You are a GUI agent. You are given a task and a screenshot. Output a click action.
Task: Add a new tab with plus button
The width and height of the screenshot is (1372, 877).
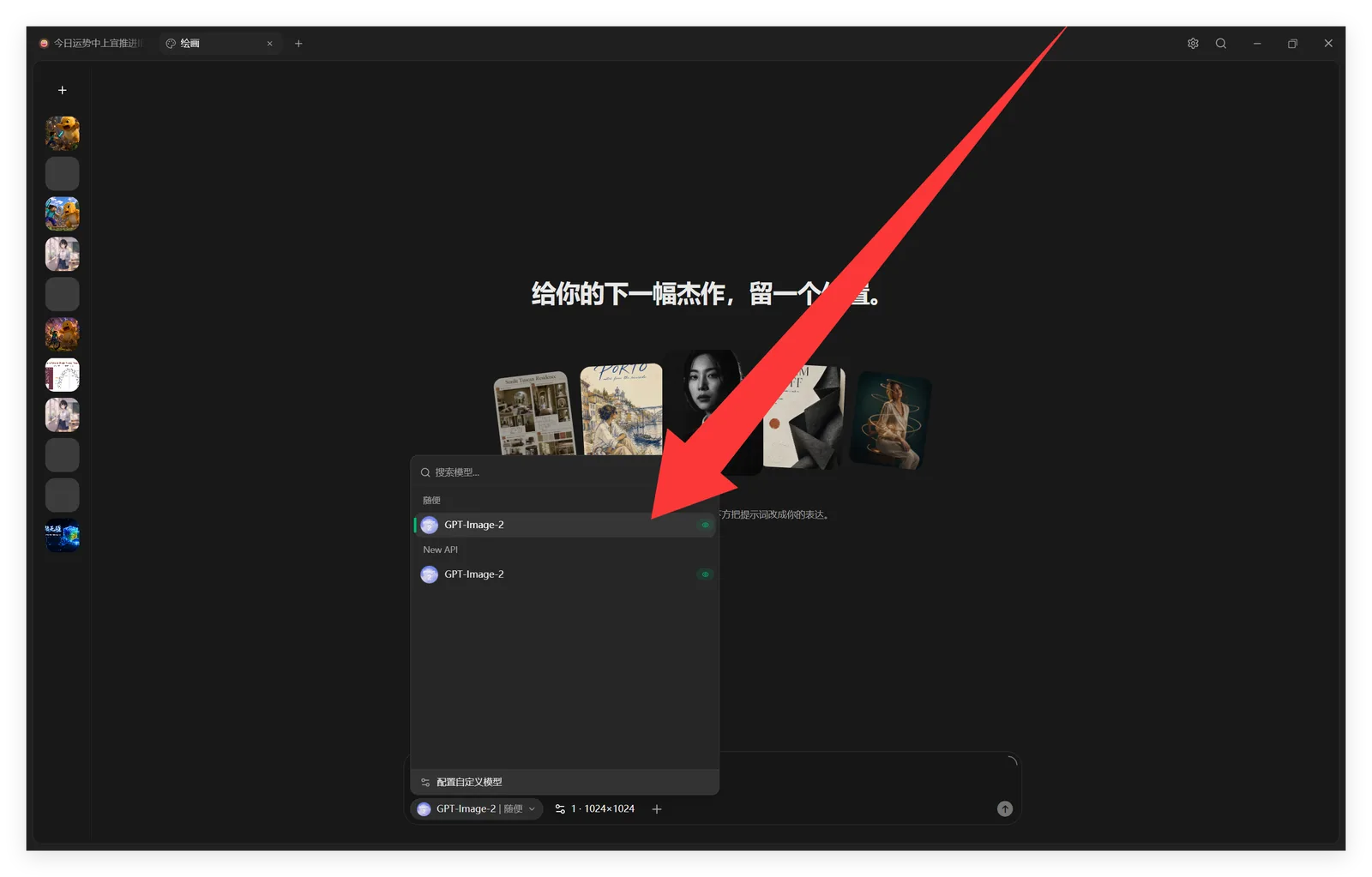298,44
